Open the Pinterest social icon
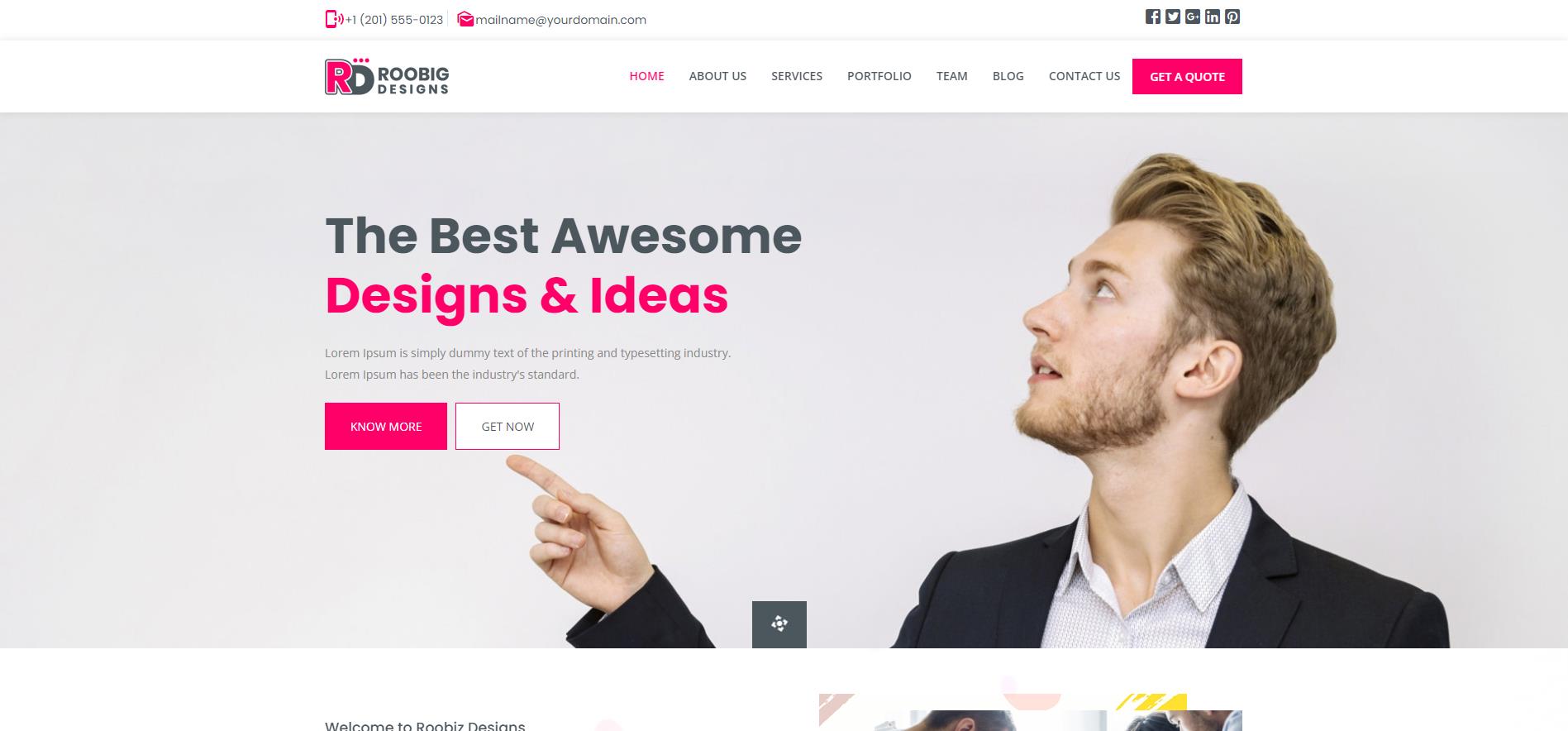This screenshot has width=1568, height=731. [x=1232, y=17]
